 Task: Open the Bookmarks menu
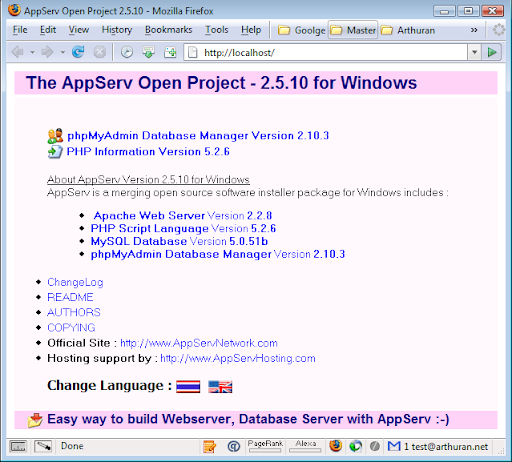pyautogui.click(x=168, y=30)
